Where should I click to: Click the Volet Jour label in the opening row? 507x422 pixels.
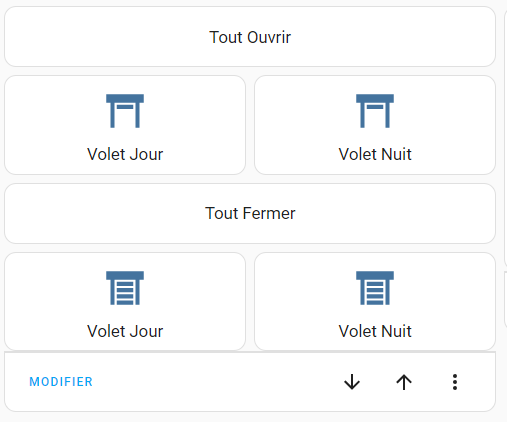click(125, 154)
